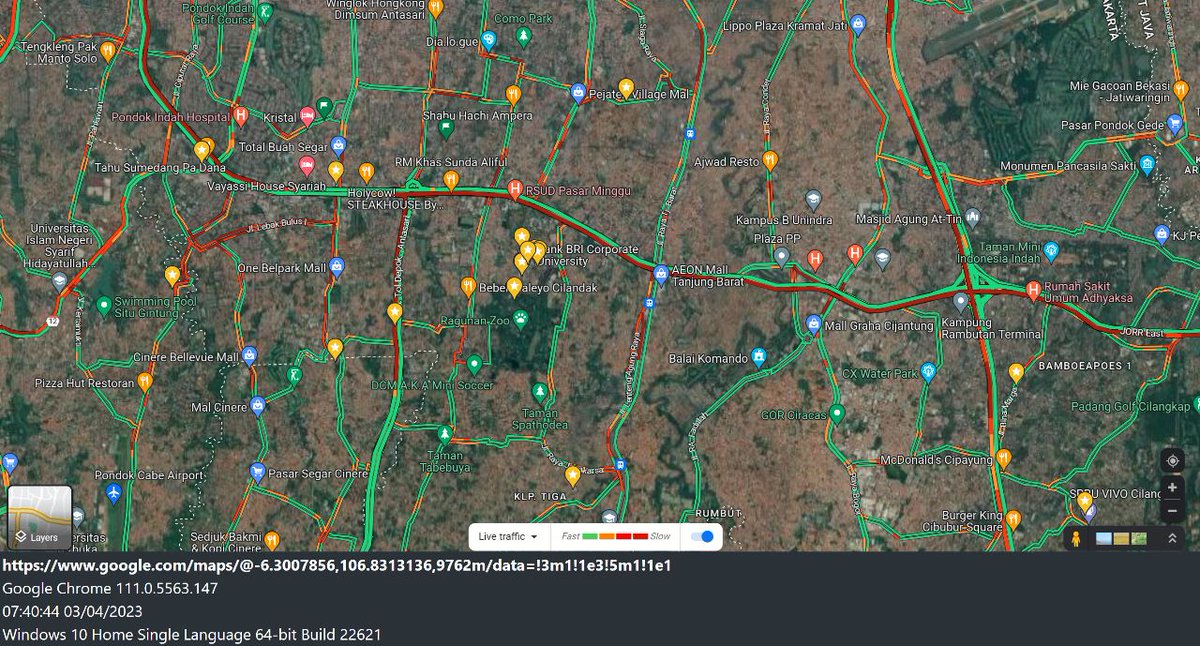Click the show your location button
1200x646 pixels.
[1172, 461]
